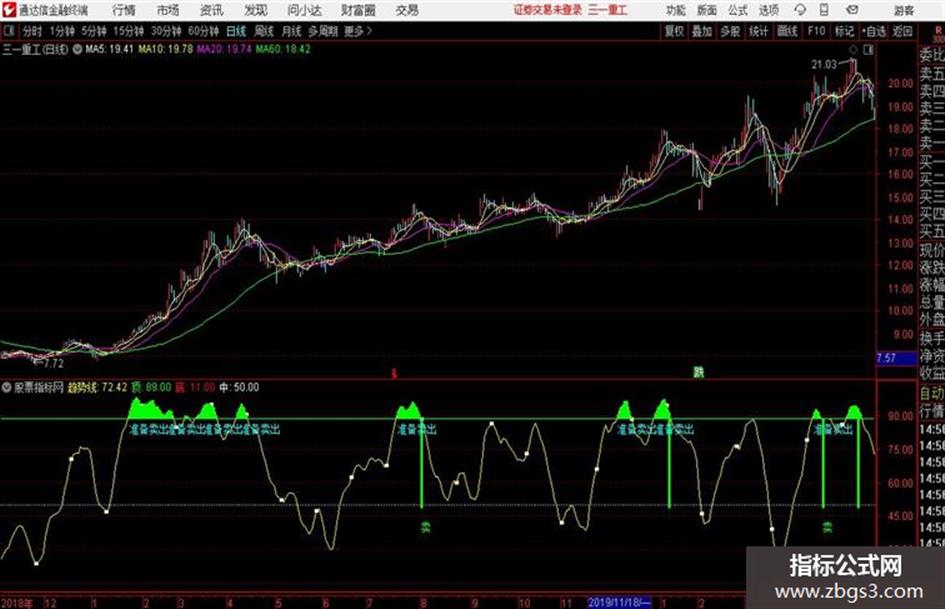Switch to the 60分钟 period tab

point(204,31)
